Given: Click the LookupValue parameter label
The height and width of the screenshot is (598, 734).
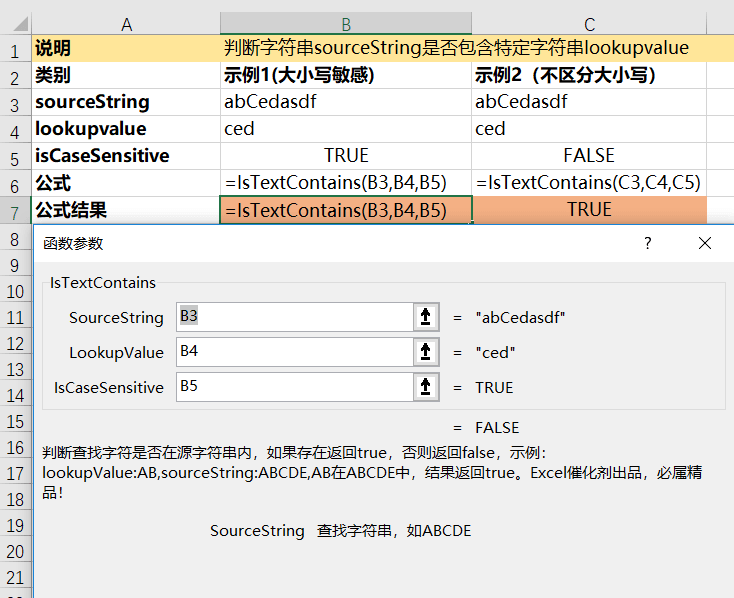Looking at the screenshot, I should tap(117, 353).
